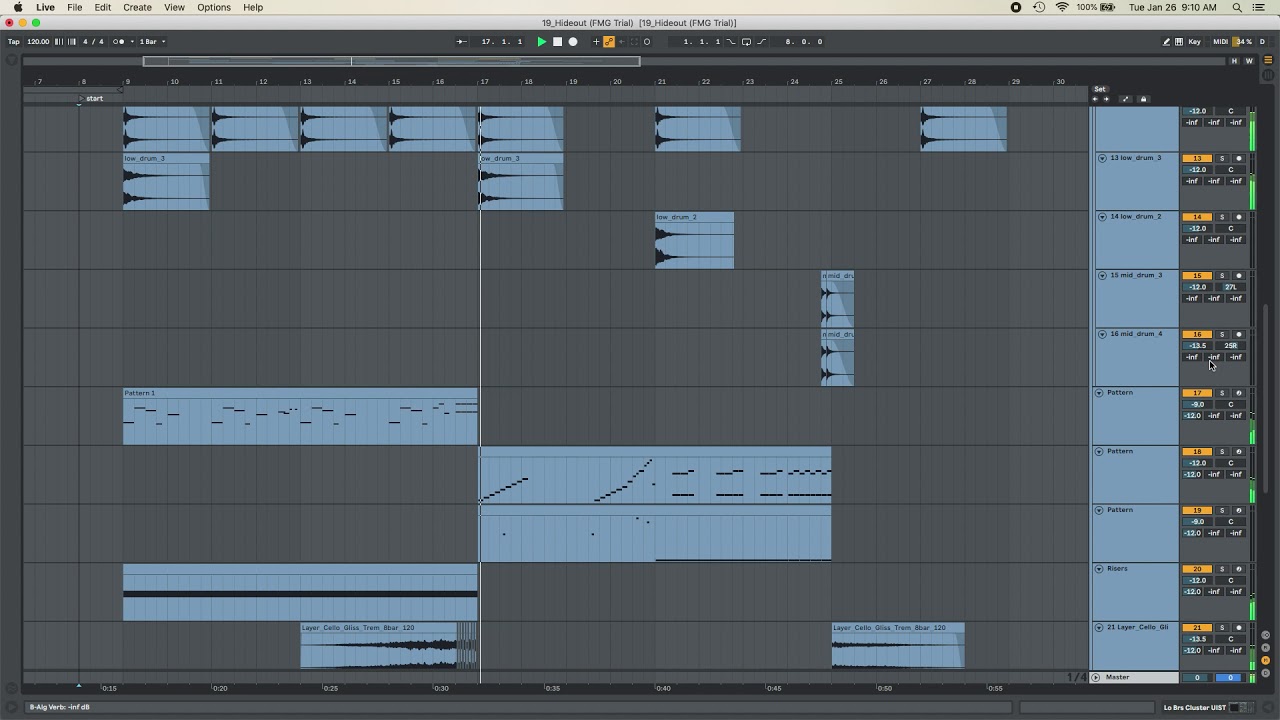Image resolution: width=1280 pixels, height=720 pixels.
Task: Click the Session Record circle button
Action: click(647, 42)
